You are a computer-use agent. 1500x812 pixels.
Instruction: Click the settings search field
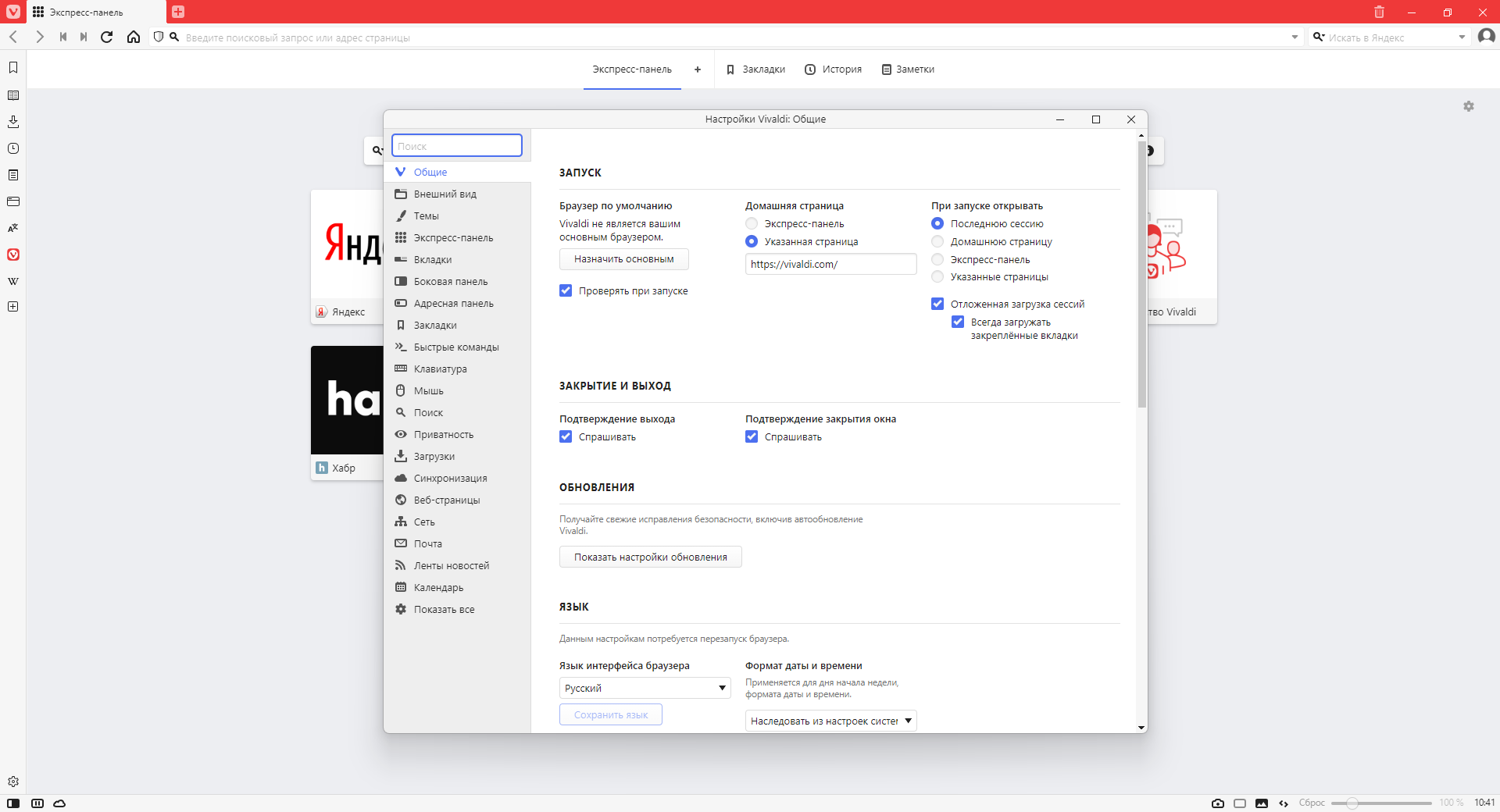click(457, 146)
